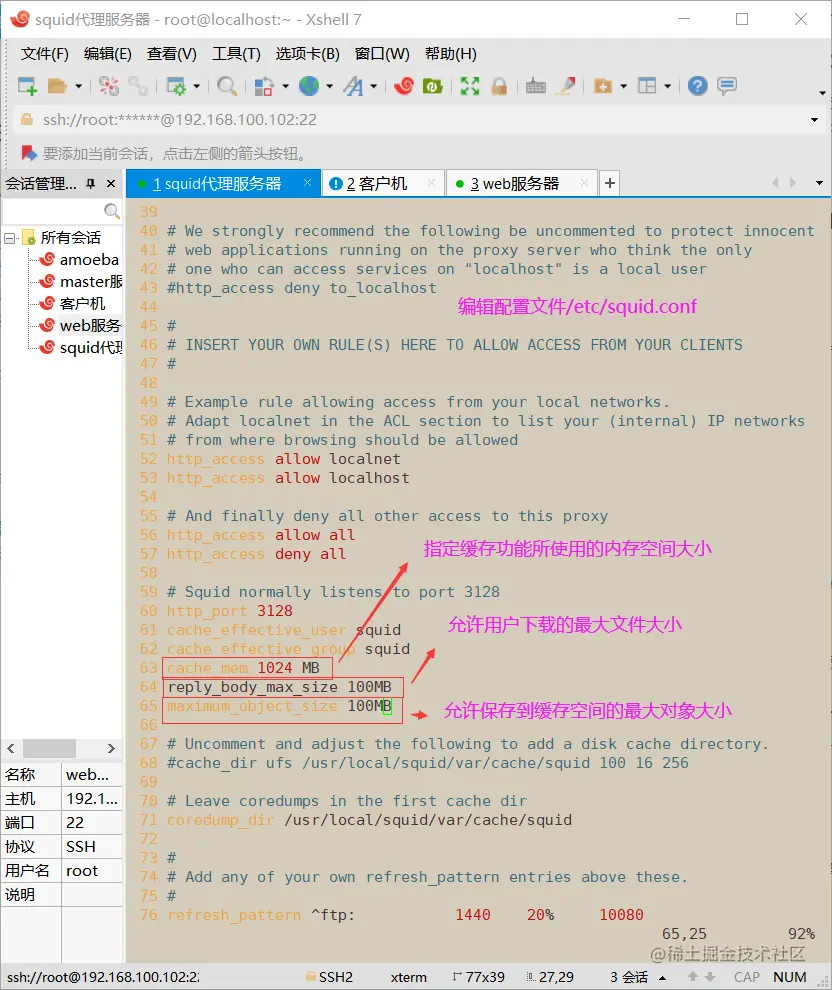Click the Find magnifier toolbar icon

227,86
